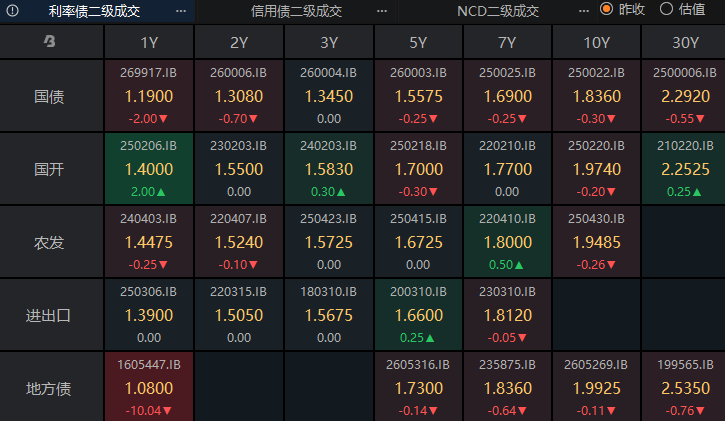Select the 昨收 radio option
The width and height of the screenshot is (725, 421).
622,9
